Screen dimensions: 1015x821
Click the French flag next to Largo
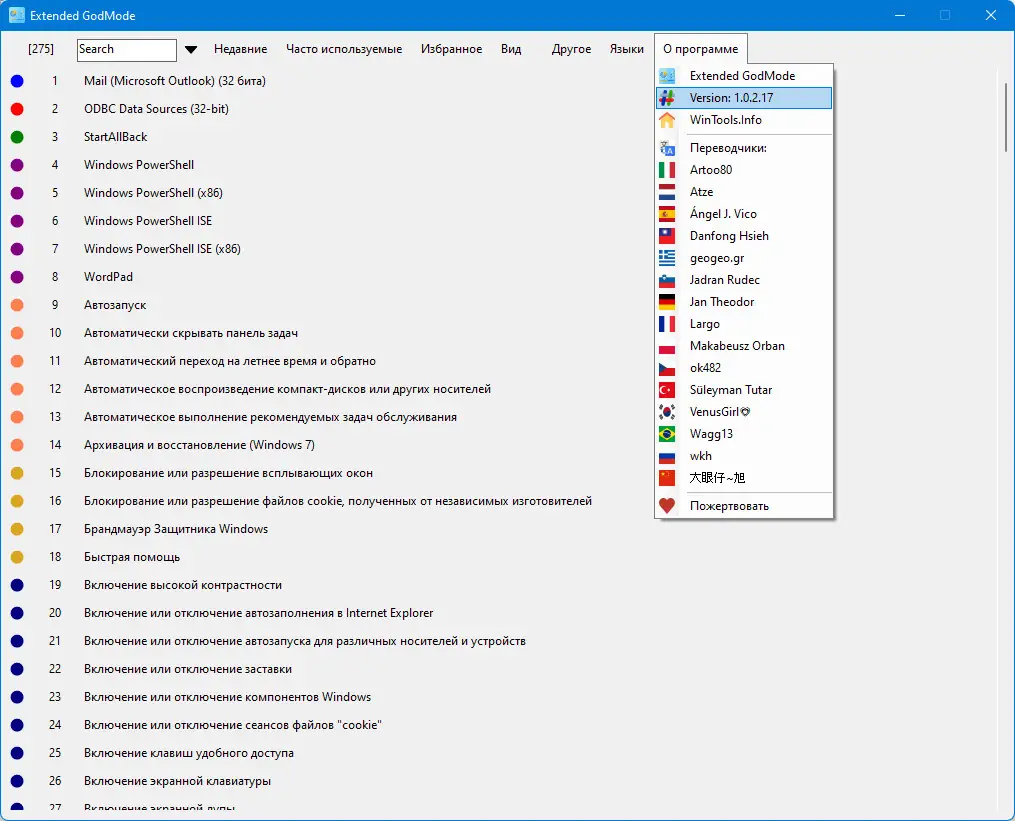click(667, 324)
